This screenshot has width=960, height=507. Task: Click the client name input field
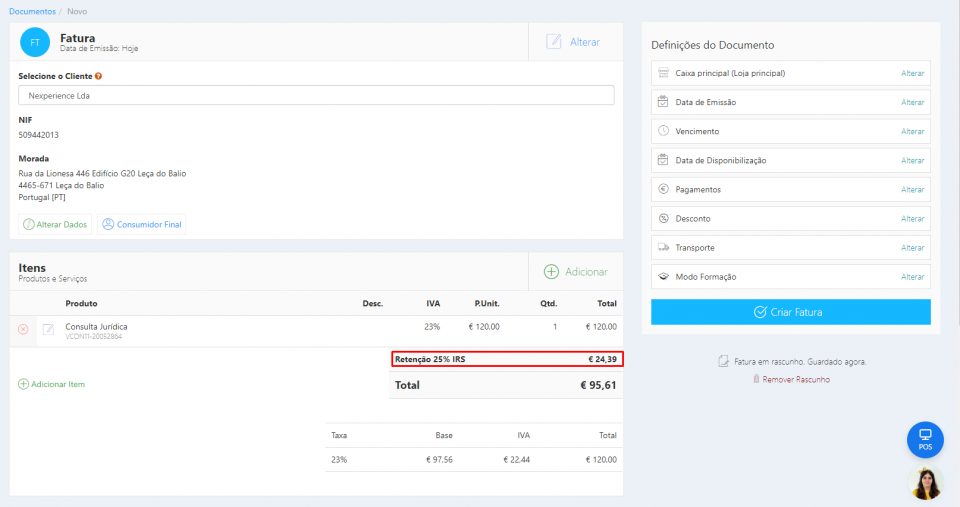click(x=316, y=96)
